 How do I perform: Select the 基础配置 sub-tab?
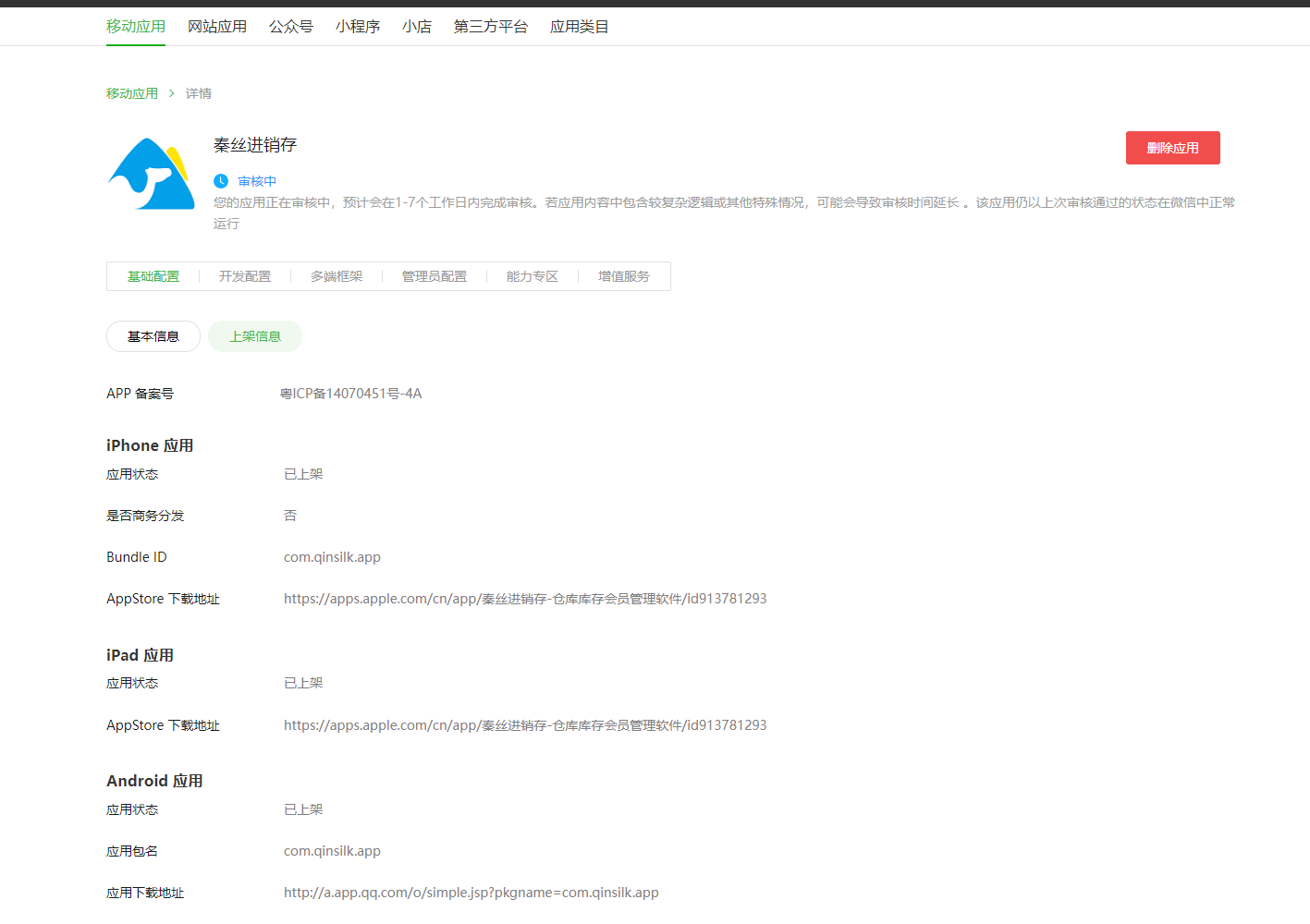point(153,276)
